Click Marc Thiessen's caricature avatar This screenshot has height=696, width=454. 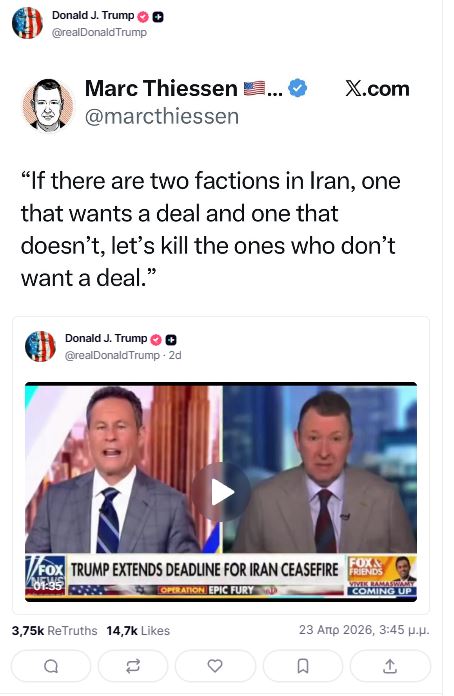(x=47, y=105)
